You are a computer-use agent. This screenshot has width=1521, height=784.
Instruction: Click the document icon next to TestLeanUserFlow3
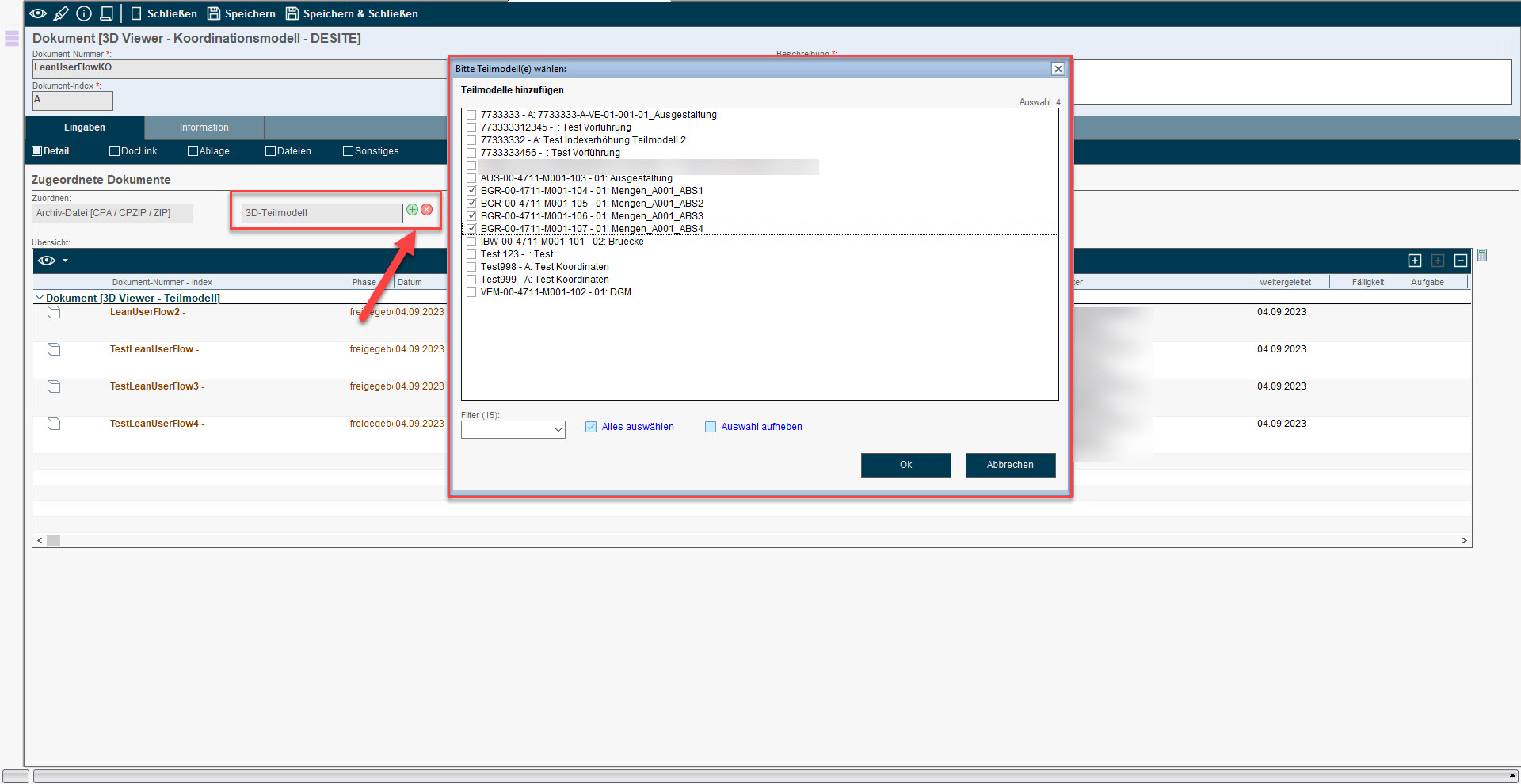[x=54, y=386]
